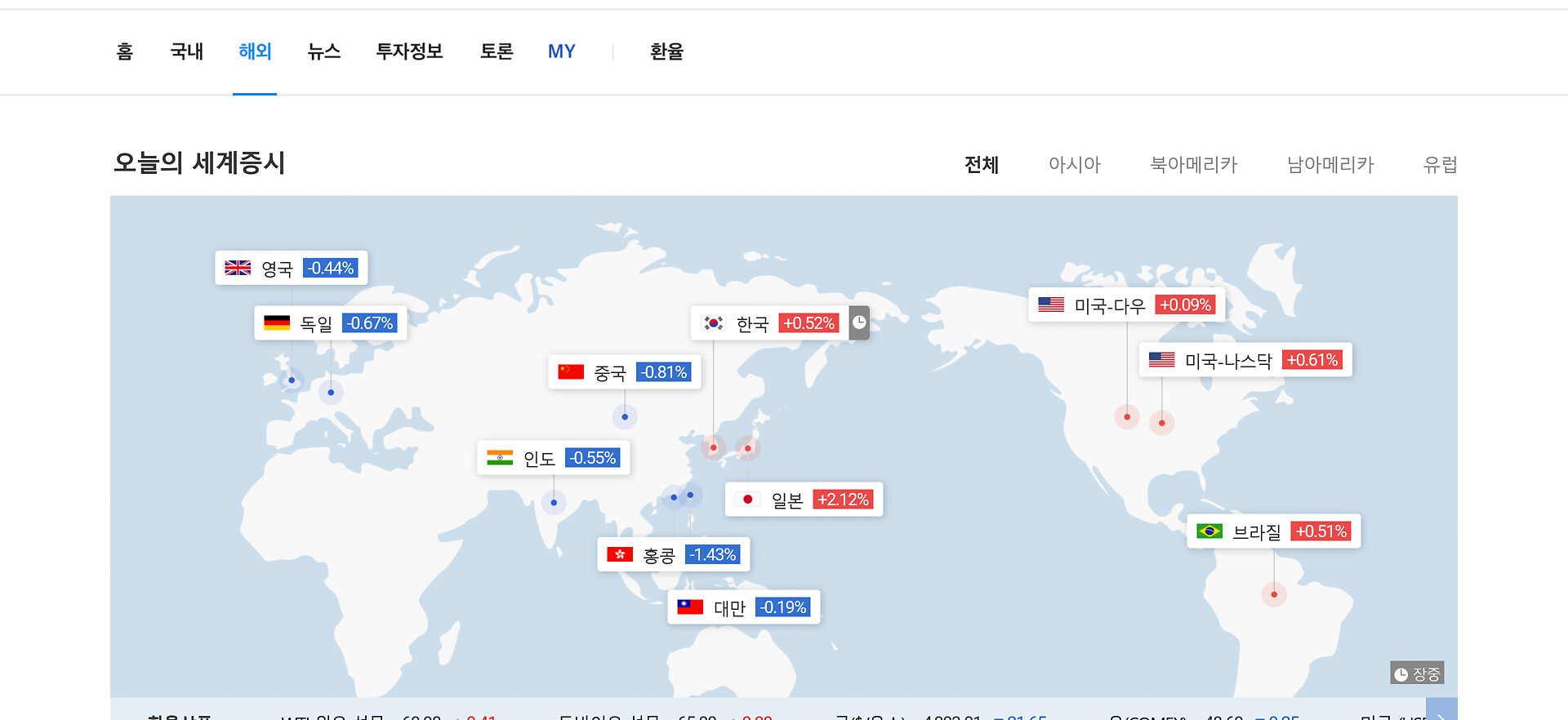Click the Taiwan flag icon
Viewport: 1568px width, 720px height.
pos(690,607)
